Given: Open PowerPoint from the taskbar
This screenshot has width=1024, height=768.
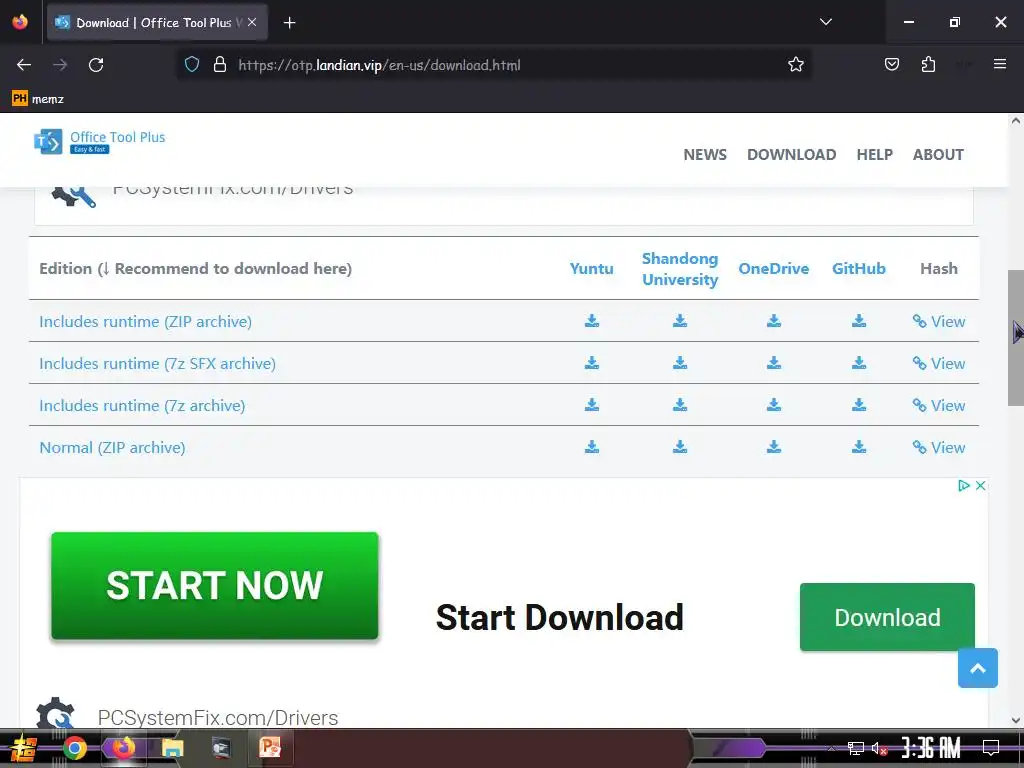Looking at the screenshot, I should pyautogui.click(x=270, y=747).
